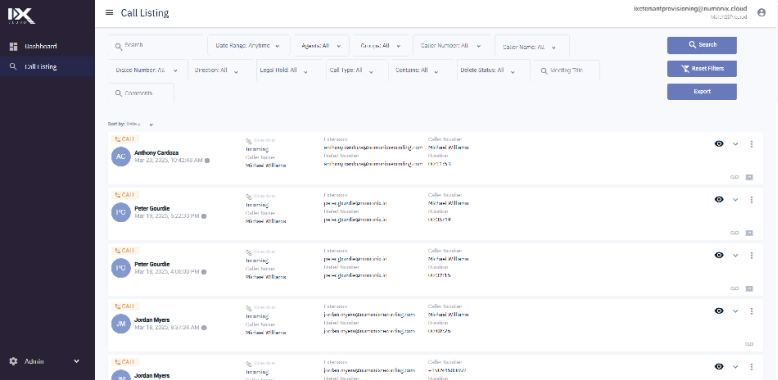
Task: Click the user account avatar icon
Action: coord(762,13)
